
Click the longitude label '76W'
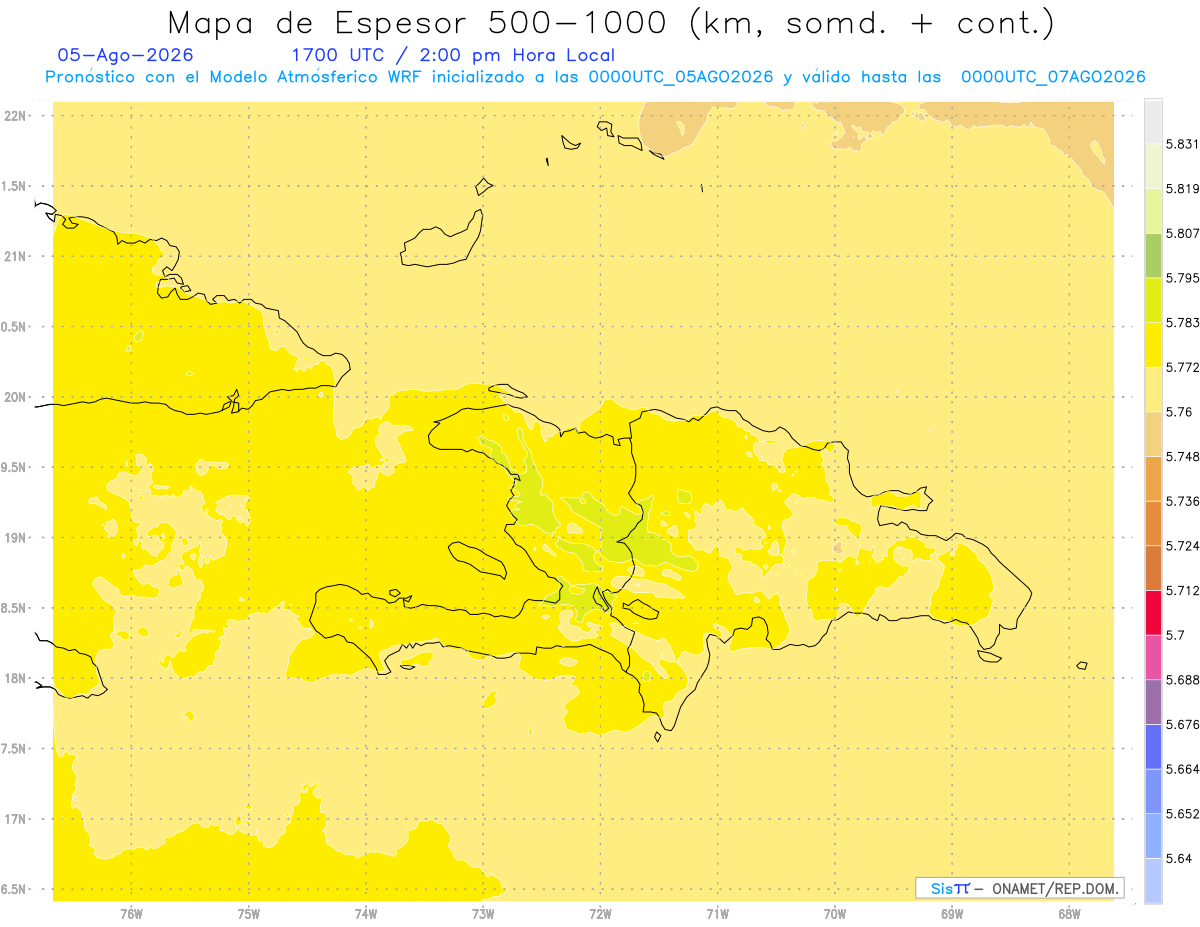click(x=131, y=914)
